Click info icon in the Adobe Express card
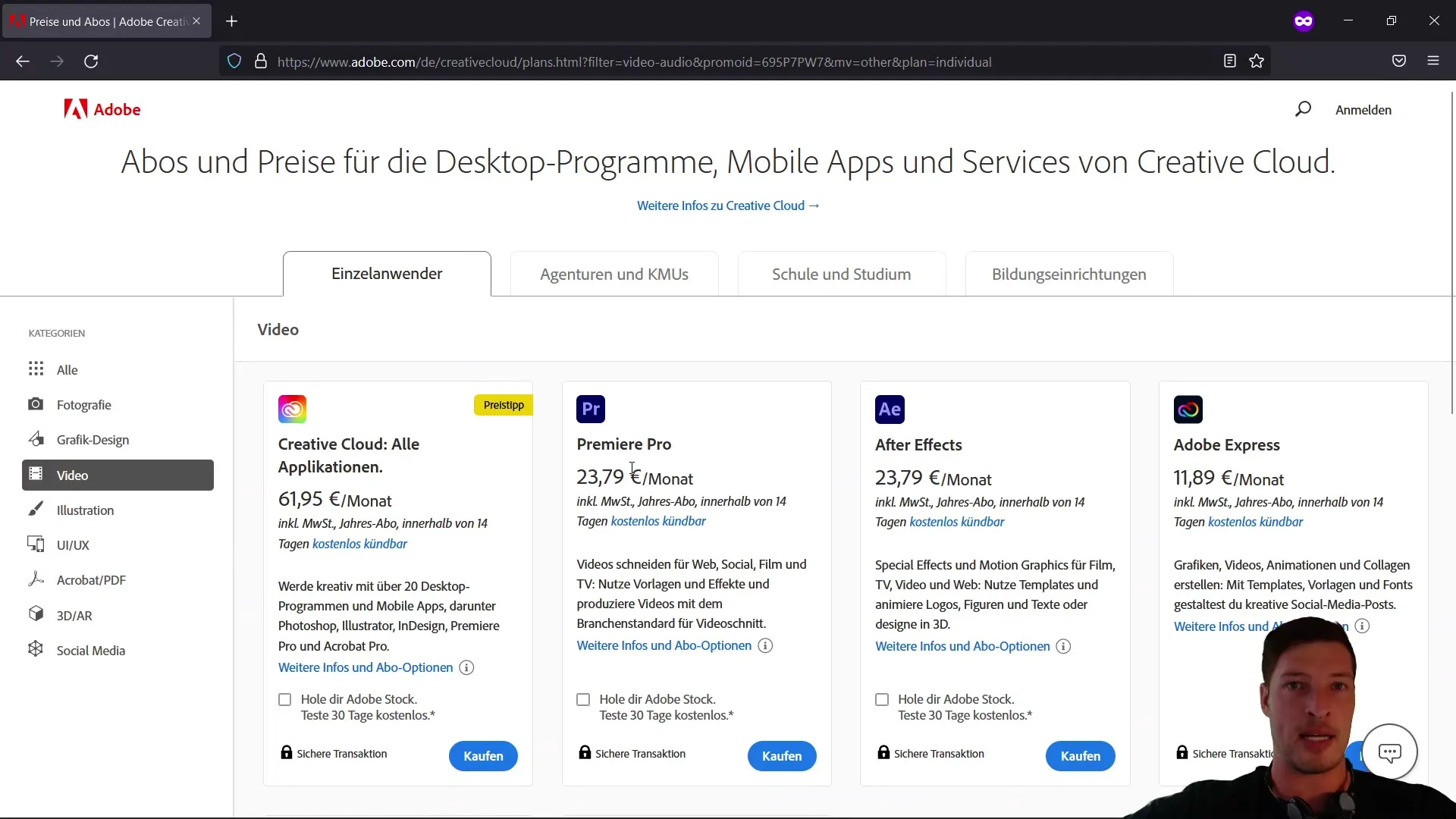Screen dimensions: 1456x819 coord(1363,626)
